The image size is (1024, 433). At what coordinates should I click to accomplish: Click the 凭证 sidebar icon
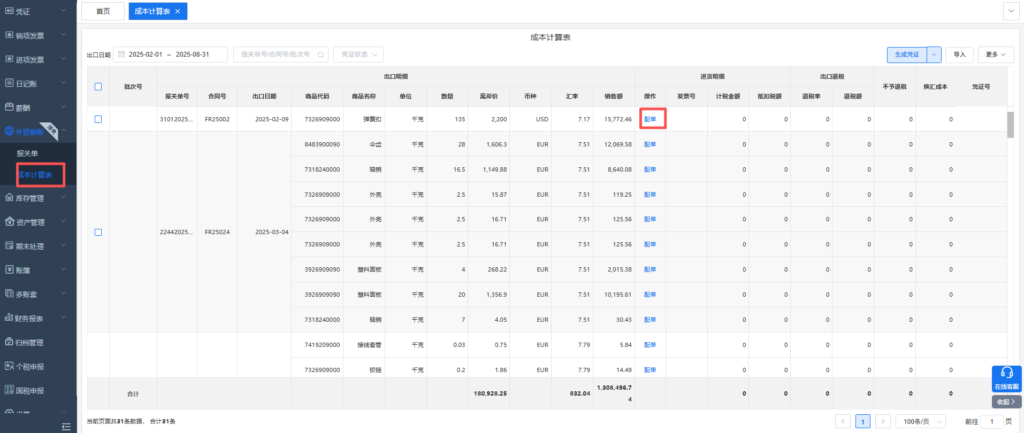[x=8, y=11]
